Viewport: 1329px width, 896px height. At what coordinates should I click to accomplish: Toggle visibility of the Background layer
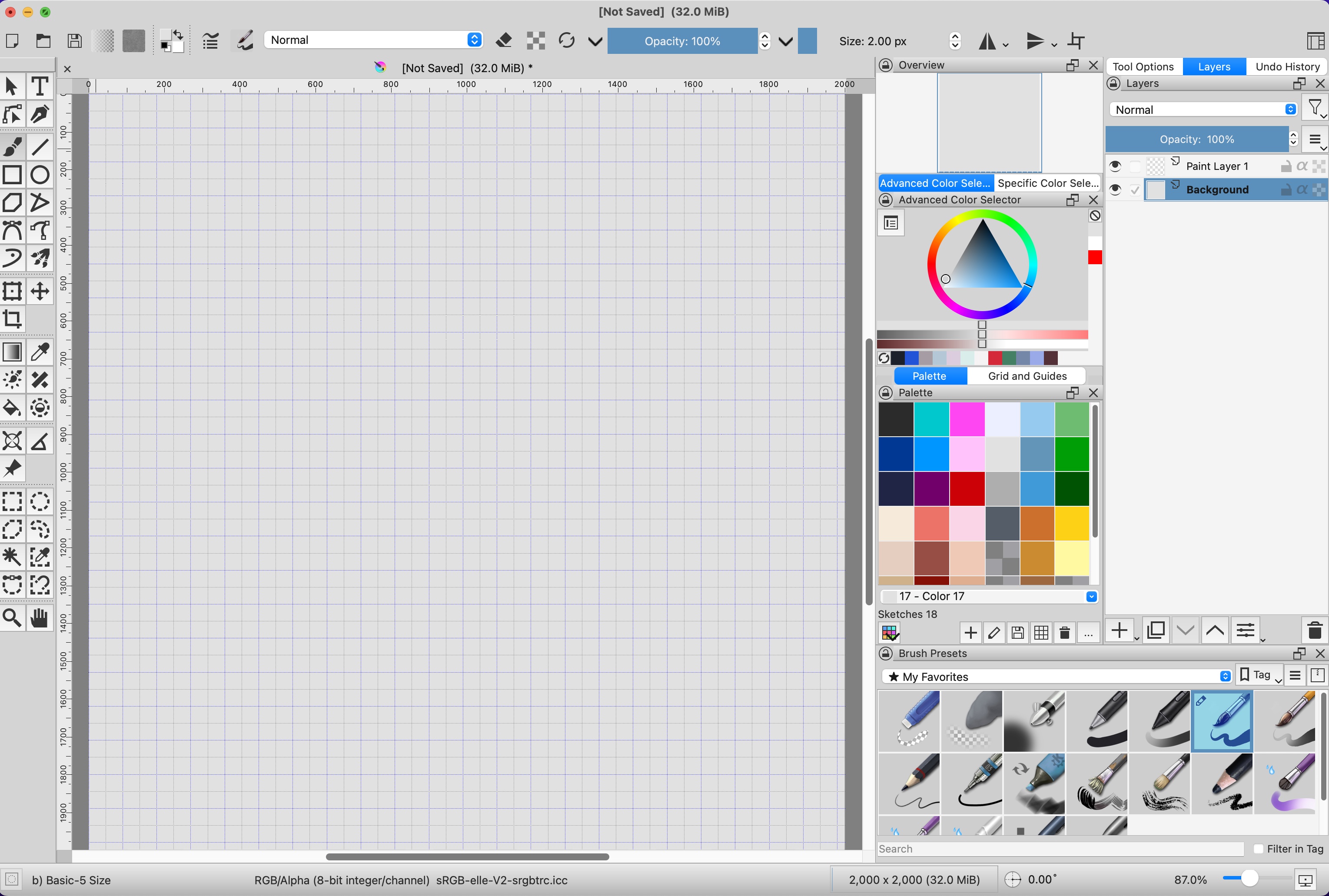coord(1115,189)
